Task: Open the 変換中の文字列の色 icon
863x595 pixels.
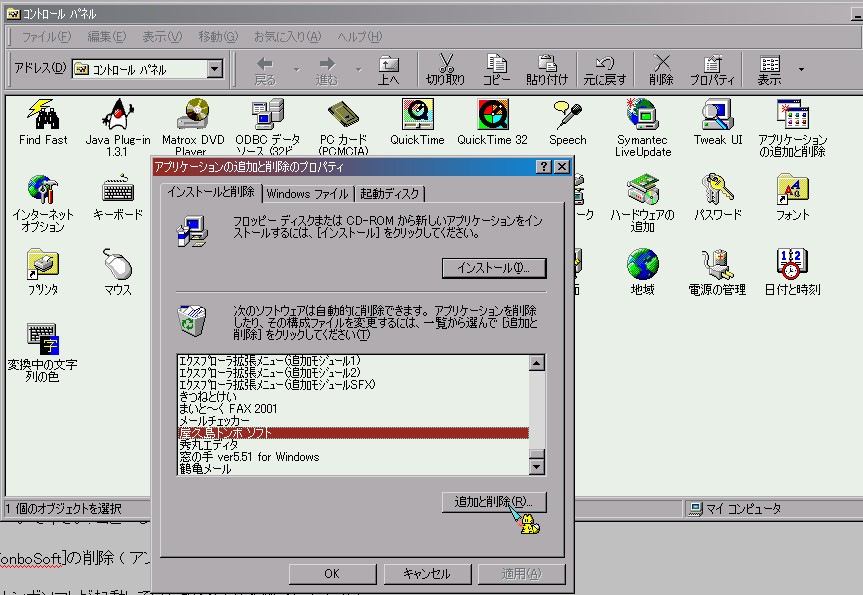Action: tap(42, 353)
